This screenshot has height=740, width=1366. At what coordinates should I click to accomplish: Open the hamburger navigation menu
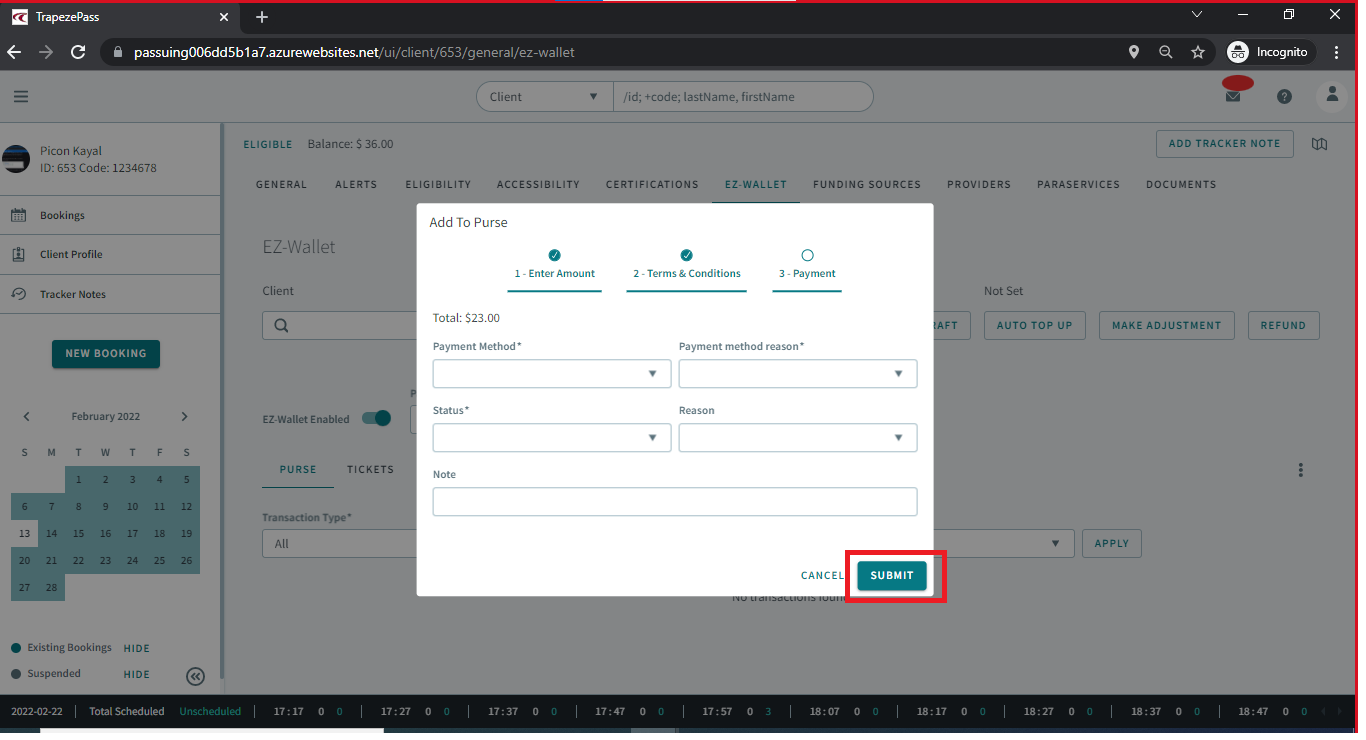[20, 95]
